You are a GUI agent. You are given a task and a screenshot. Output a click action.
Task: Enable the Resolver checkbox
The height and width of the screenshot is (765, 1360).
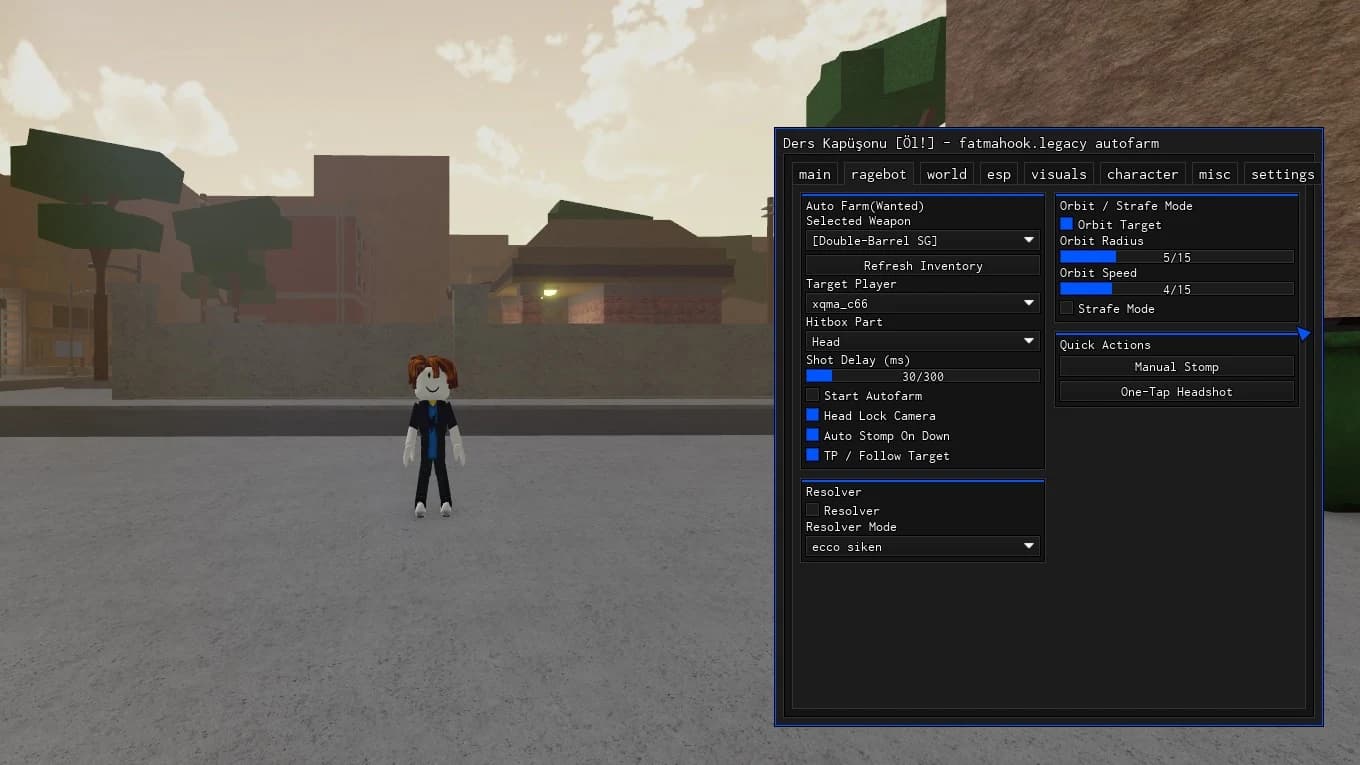812,510
